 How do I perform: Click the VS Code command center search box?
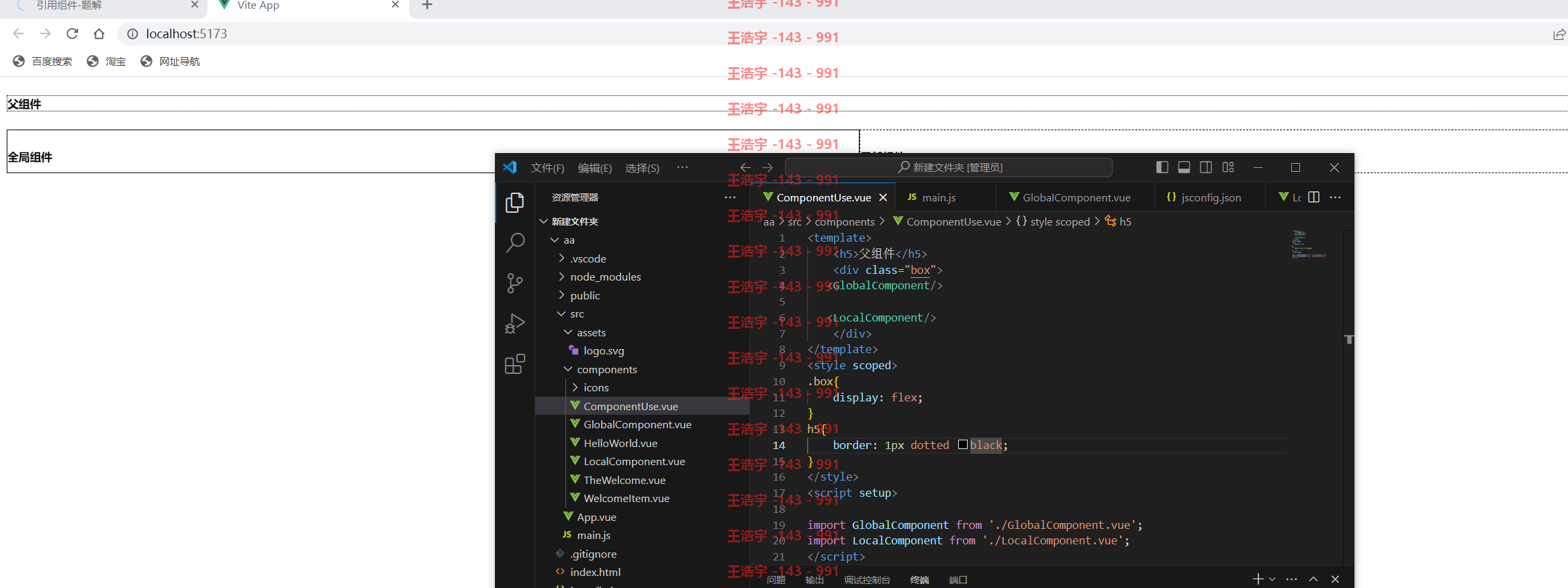(948, 167)
